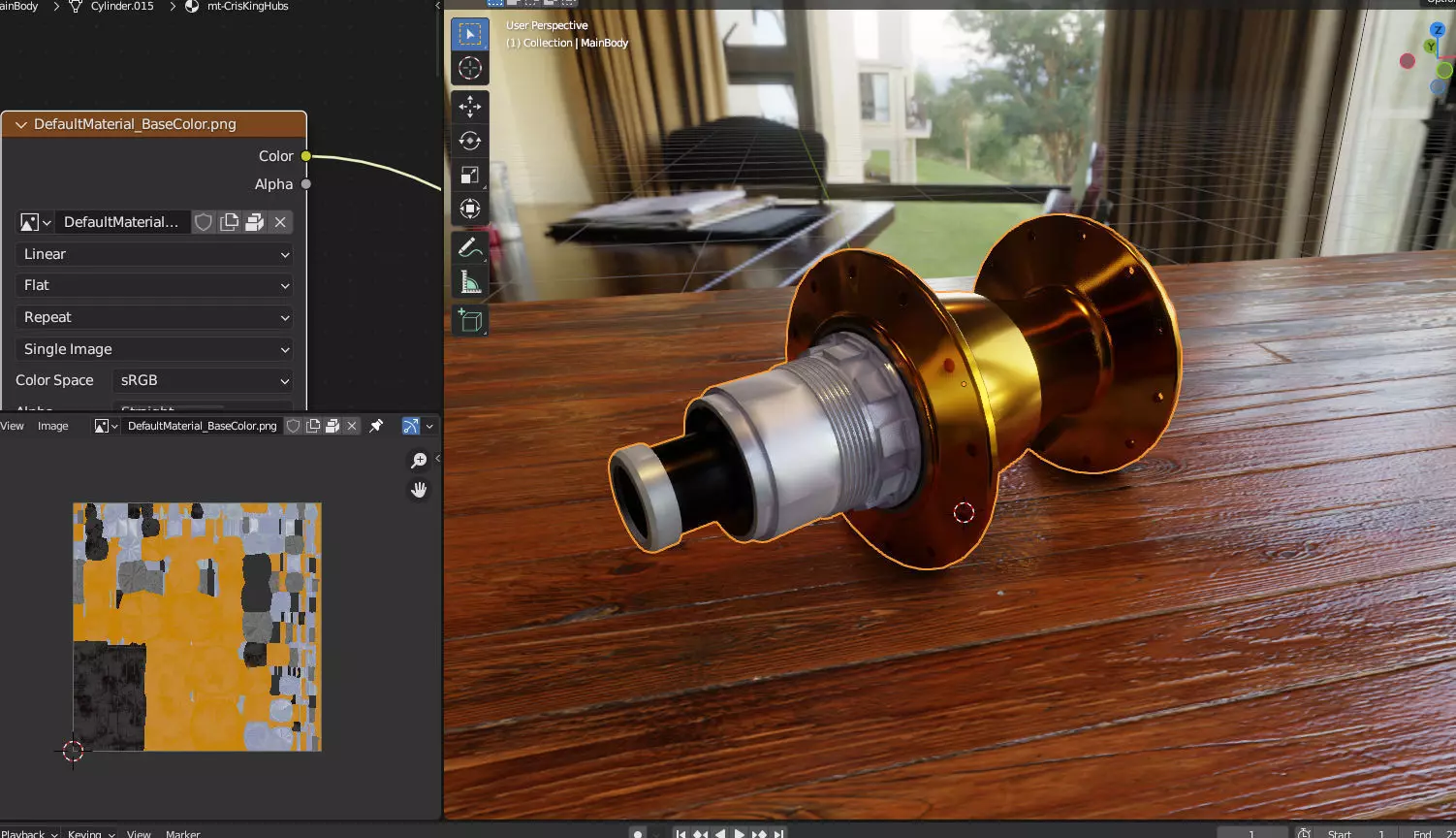Screen dimensions: 1456x838
Task: Jump to next keyframe
Action: point(759,833)
